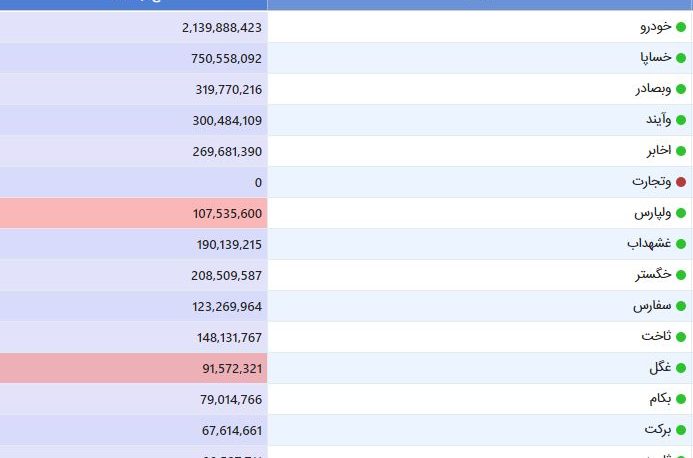The image size is (693, 458).
Task: Click the green status dot beside سفارس
Action: [x=681, y=306]
